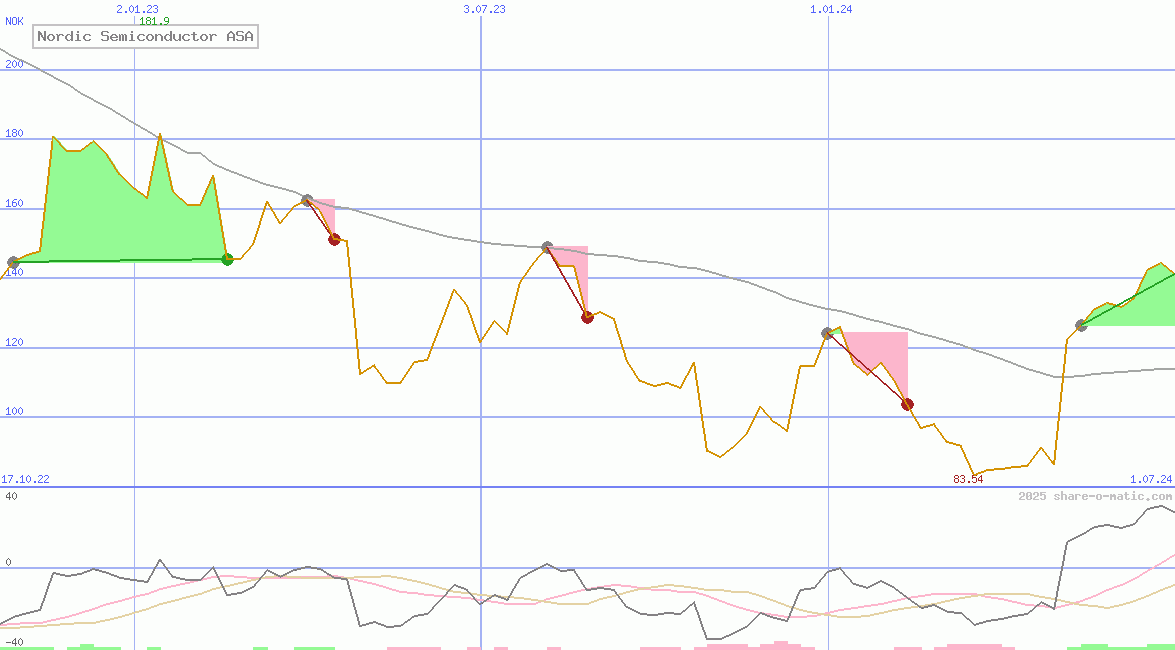Select the gray entry dot just above 160
Screen dimensions: 1175x650
[307, 200]
